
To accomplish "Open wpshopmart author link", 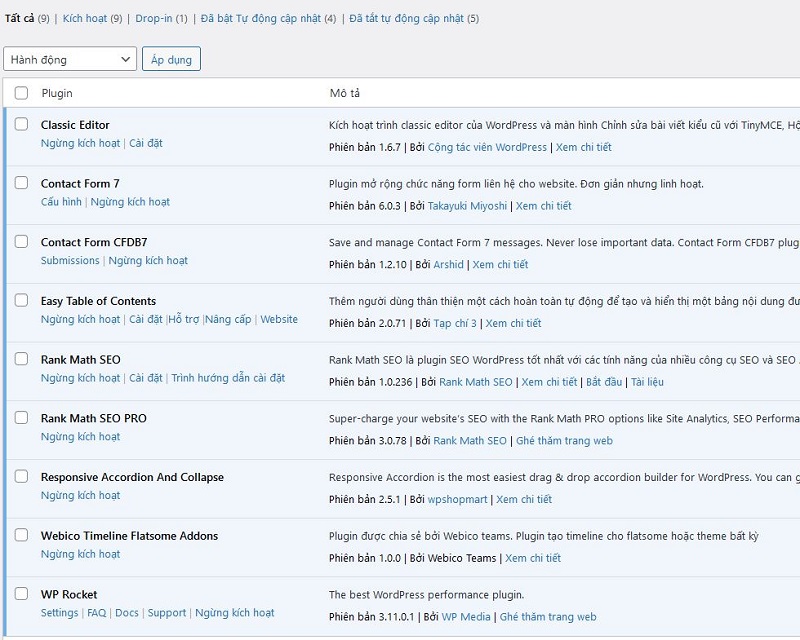I will [458, 500].
